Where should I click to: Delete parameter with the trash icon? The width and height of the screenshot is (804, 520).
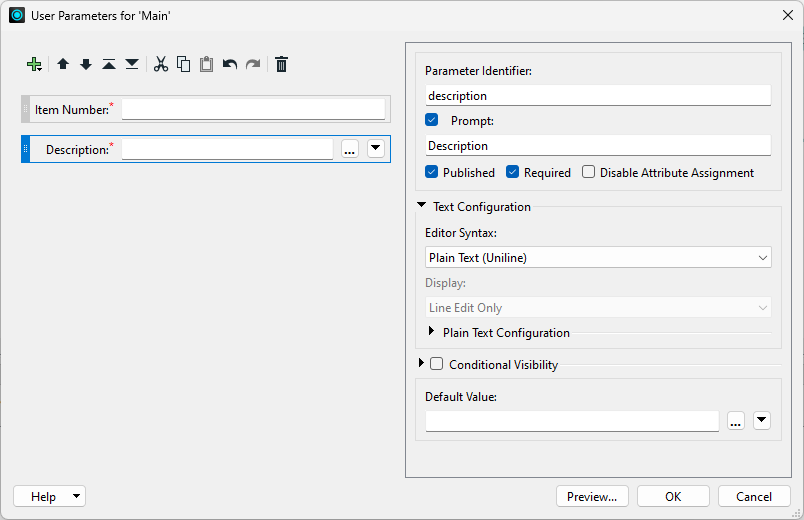pos(282,64)
